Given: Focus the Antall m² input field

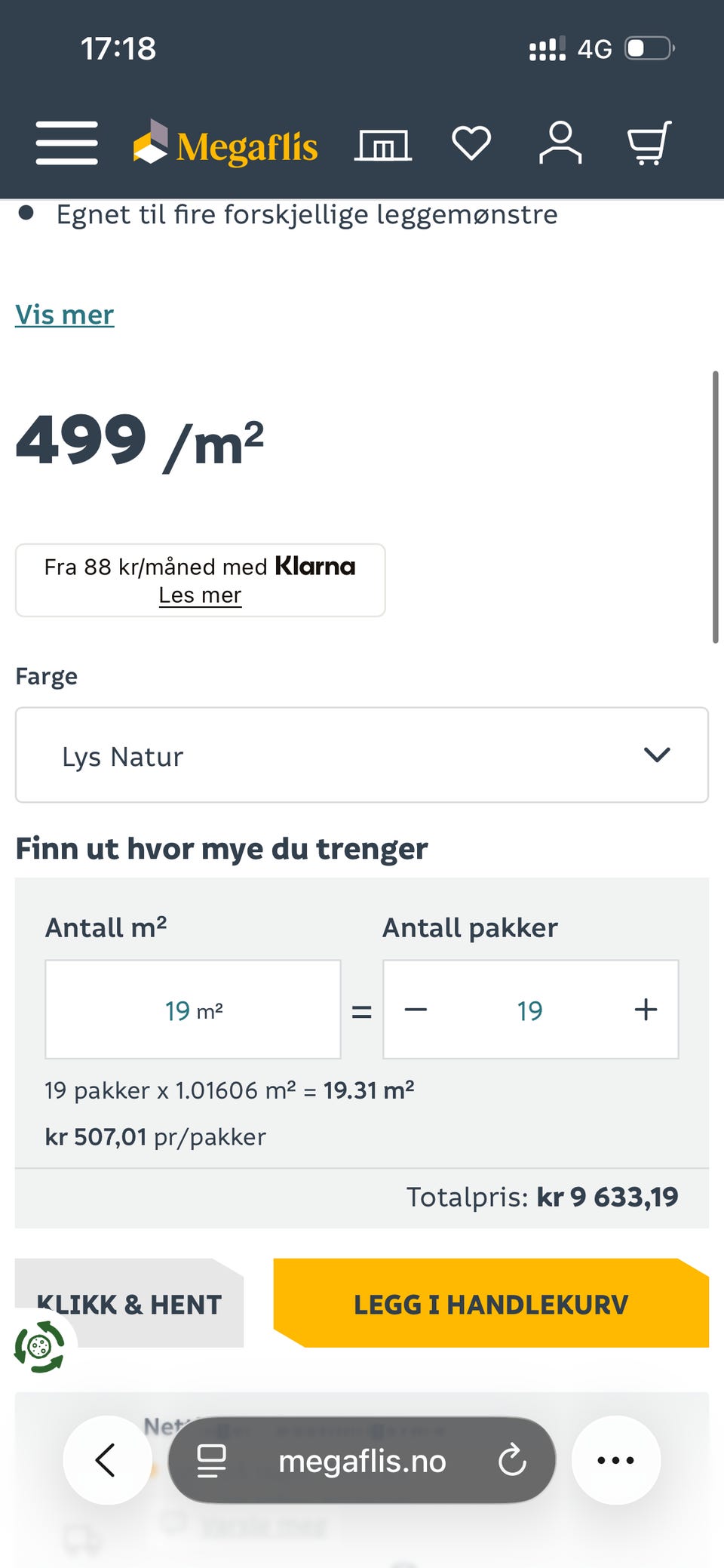Looking at the screenshot, I should tap(193, 1010).
